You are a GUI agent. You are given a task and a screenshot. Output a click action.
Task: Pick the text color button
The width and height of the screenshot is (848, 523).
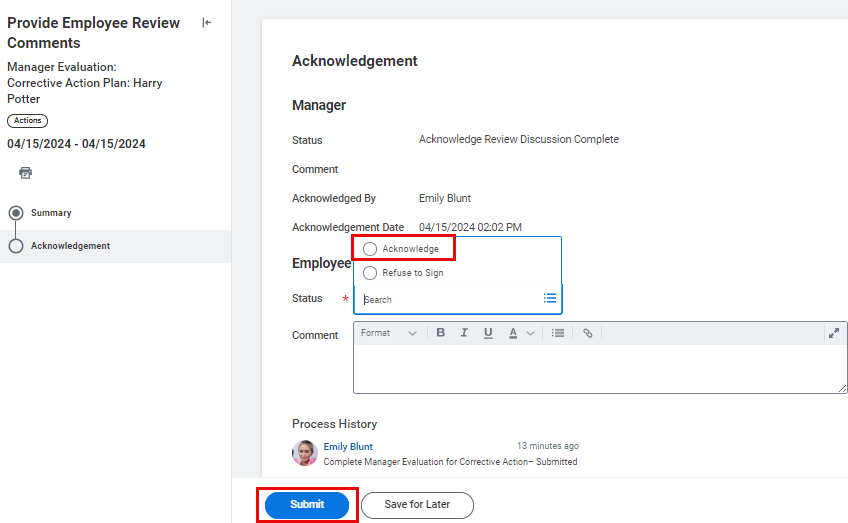pyautogui.click(x=513, y=333)
